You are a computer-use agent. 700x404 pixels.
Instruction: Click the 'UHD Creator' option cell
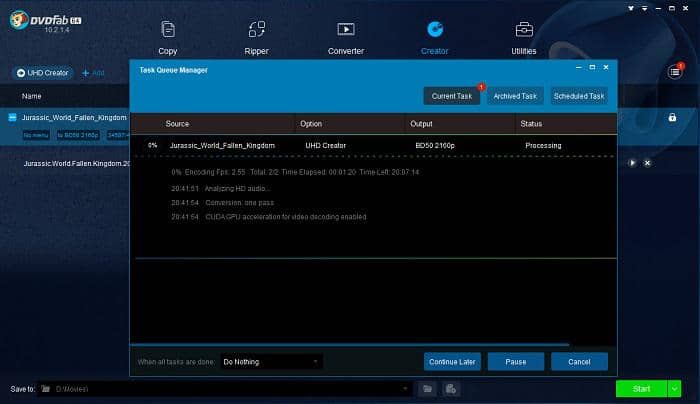(325, 146)
